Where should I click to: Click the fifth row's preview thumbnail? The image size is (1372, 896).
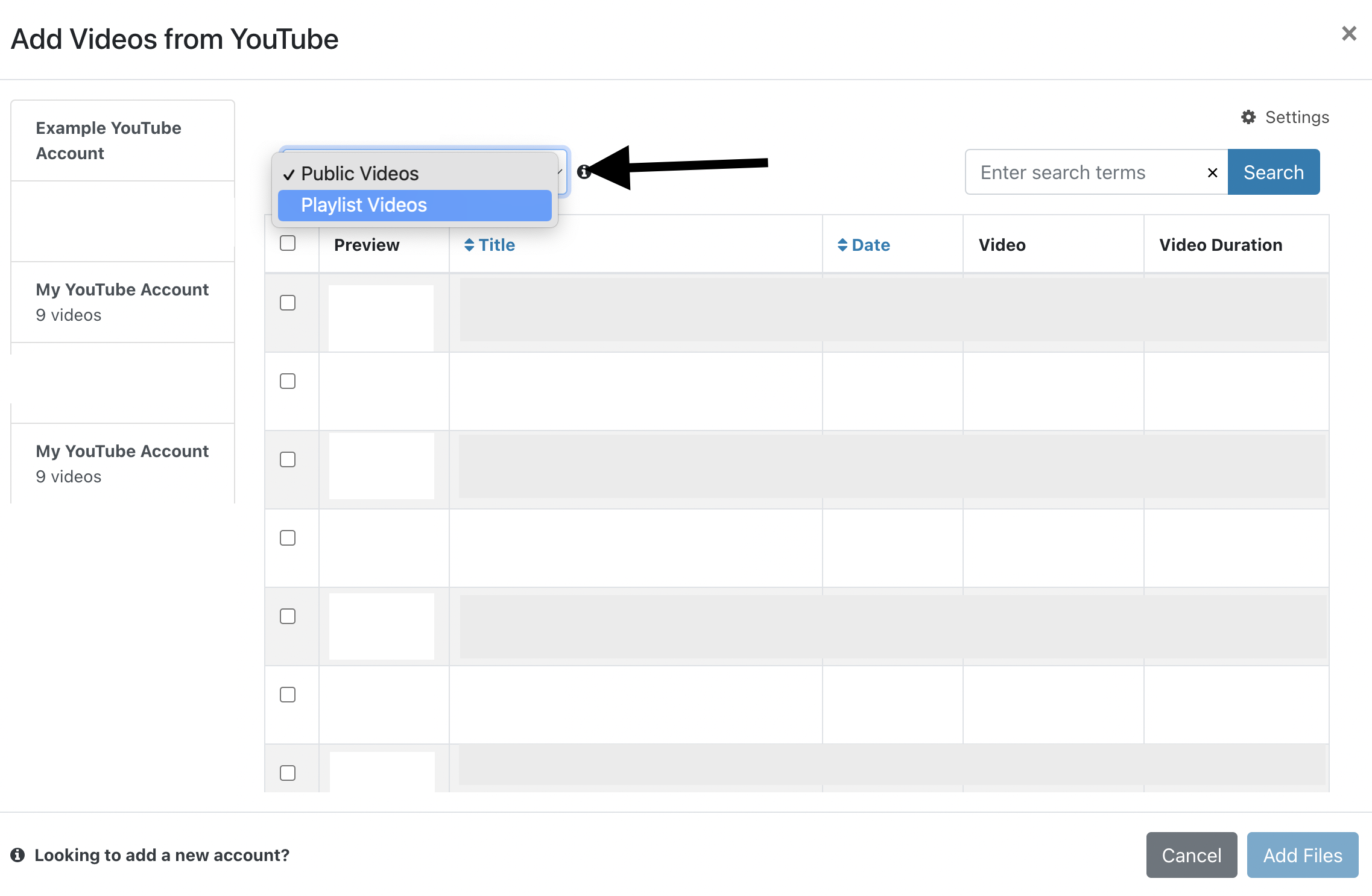tap(381, 626)
